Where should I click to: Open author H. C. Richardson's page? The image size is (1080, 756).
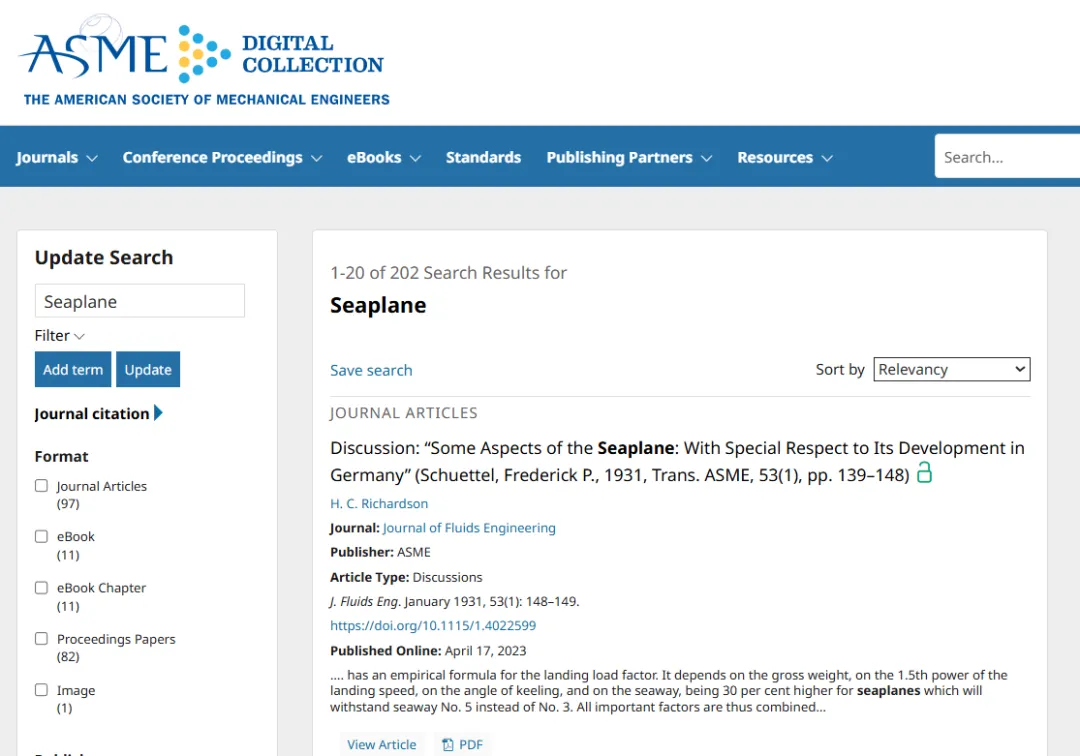click(x=379, y=503)
